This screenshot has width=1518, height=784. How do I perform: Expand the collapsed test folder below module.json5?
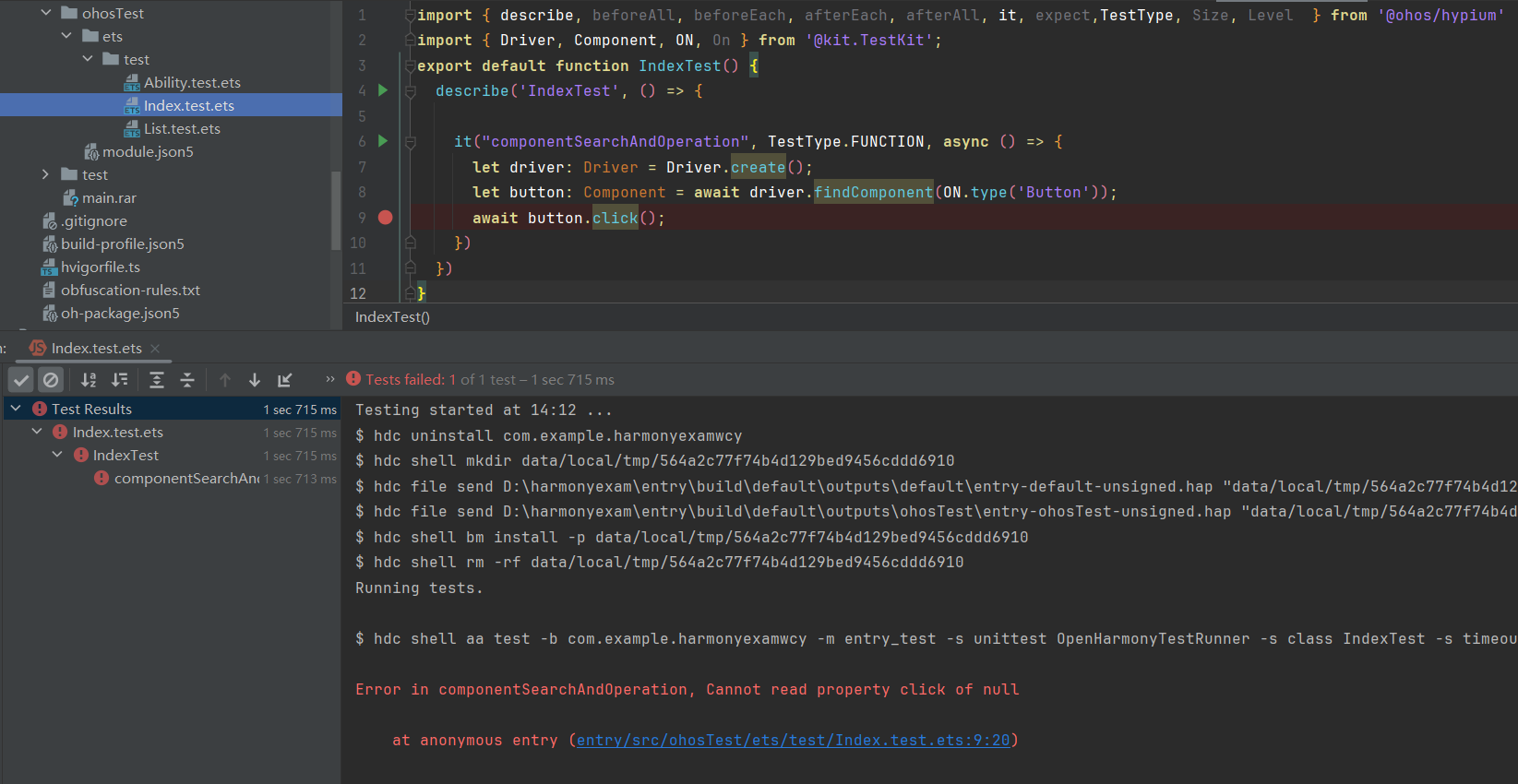click(x=46, y=174)
